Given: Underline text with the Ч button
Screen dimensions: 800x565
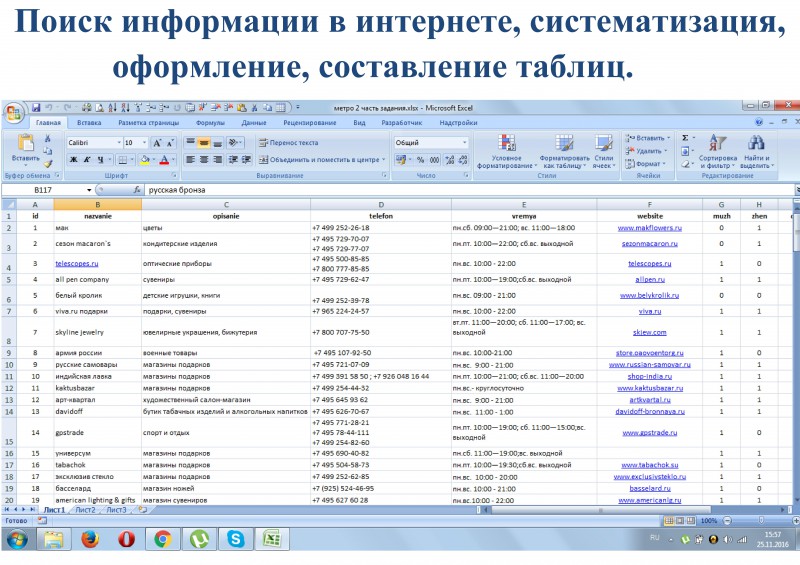Looking at the screenshot, I should click(101, 160).
